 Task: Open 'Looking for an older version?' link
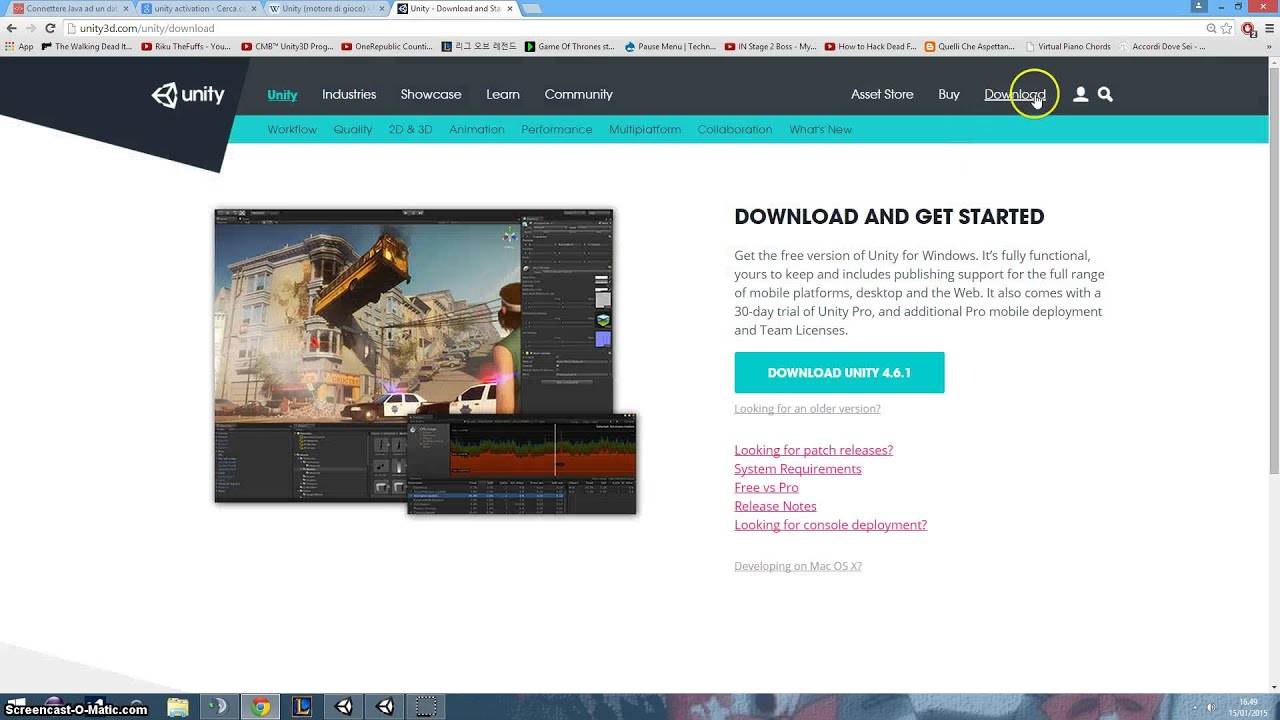point(807,408)
